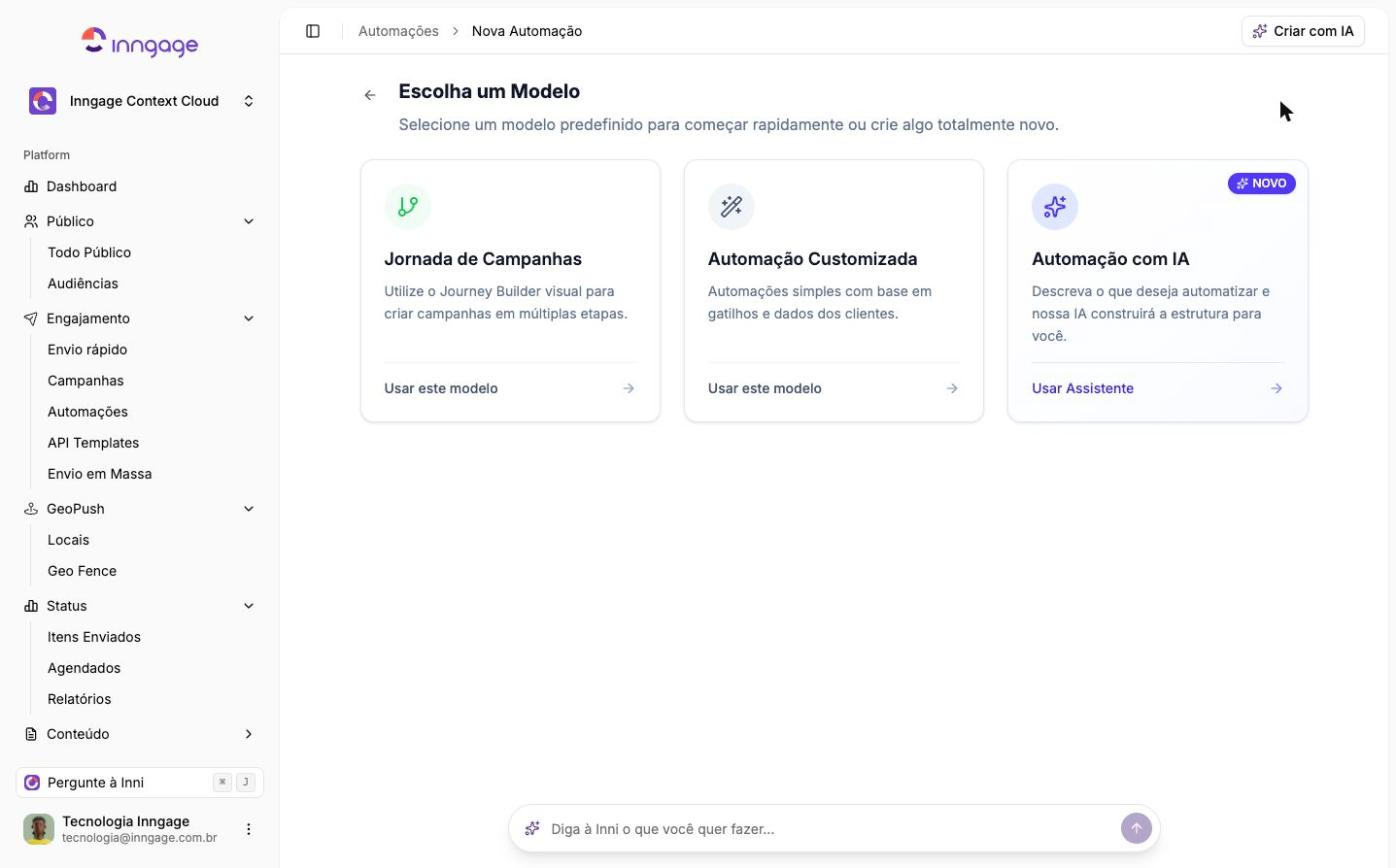Click the NOVO badge
Viewport: 1396px width, 868px height.
(x=1262, y=183)
